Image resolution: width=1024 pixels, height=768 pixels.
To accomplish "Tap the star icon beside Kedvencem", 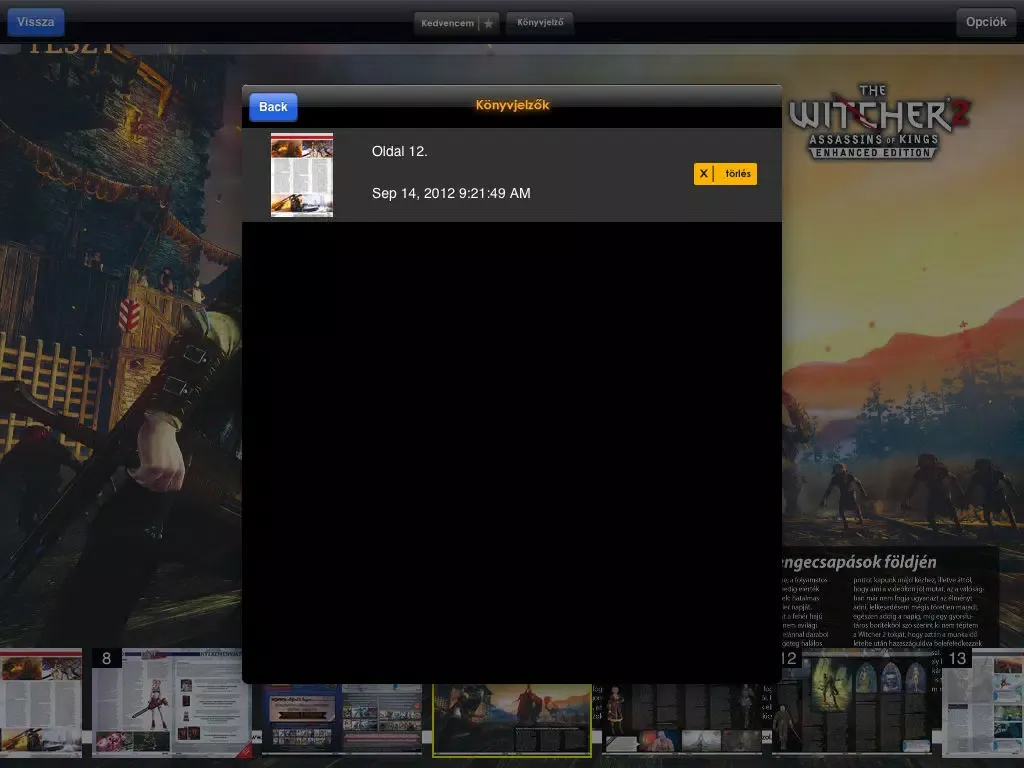I will click(x=488, y=24).
